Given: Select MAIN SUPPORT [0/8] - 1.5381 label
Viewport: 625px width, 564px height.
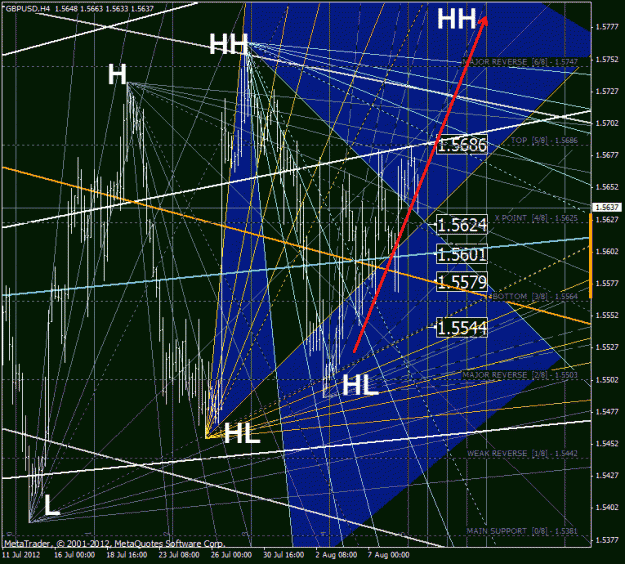Looking at the screenshot, I should pos(522,531).
